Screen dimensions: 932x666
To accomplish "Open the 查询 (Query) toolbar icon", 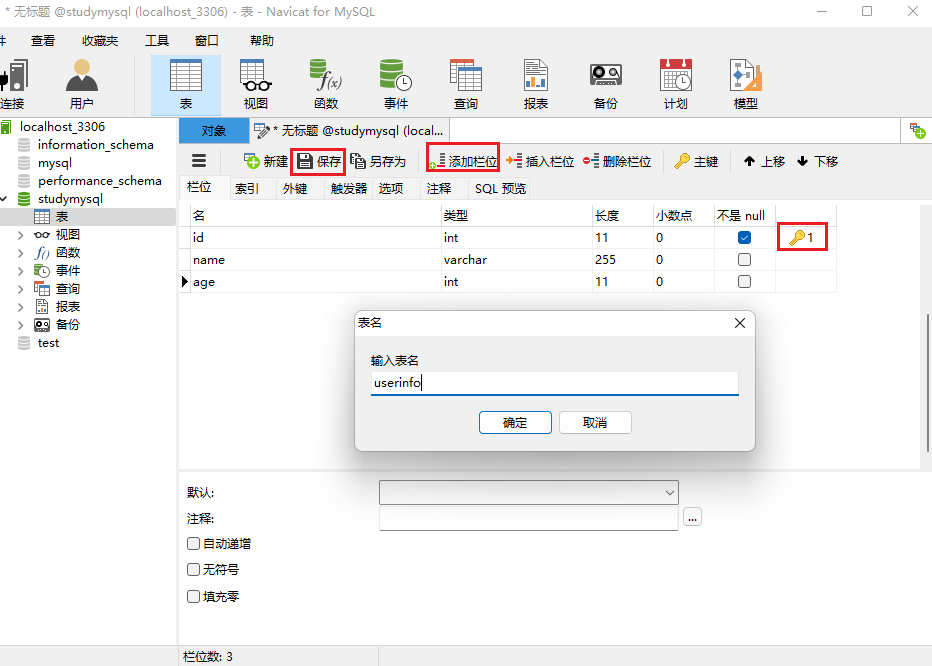I will (466, 84).
